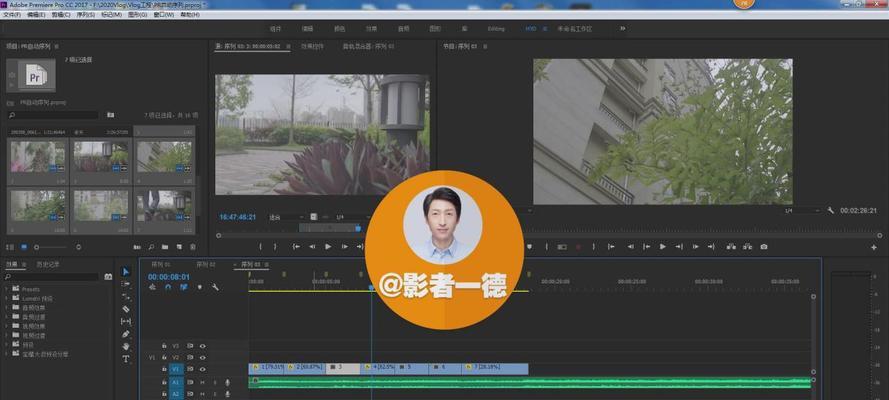Click the new custom bin icon in Effects panel

pyautogui.click(x=108, y=277)
